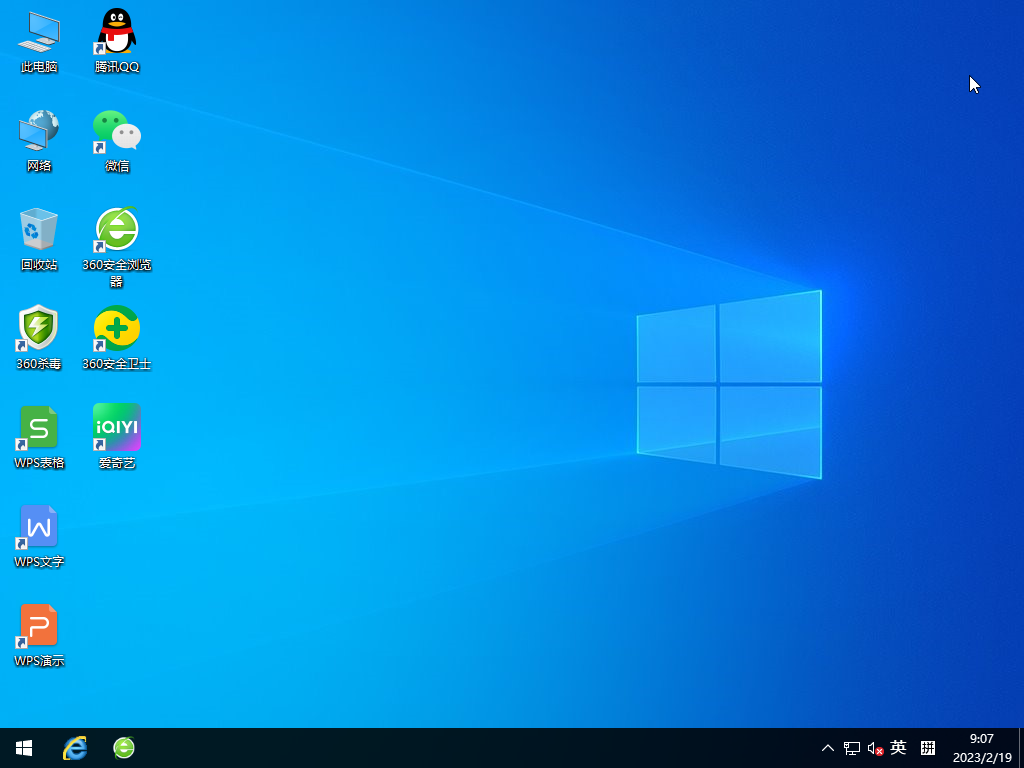The width and height of the screenshot is (1024, 768).
Task: Select the iQIYI (爱奇艺) desktop shortcut
Action: click(x=117, y=428)
